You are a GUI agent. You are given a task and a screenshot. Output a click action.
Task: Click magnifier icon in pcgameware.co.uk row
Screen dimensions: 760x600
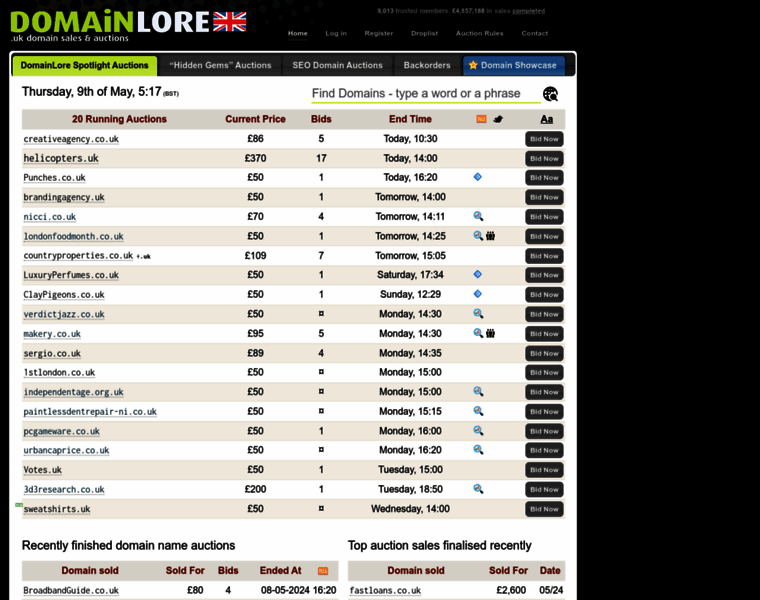point(478,430)
